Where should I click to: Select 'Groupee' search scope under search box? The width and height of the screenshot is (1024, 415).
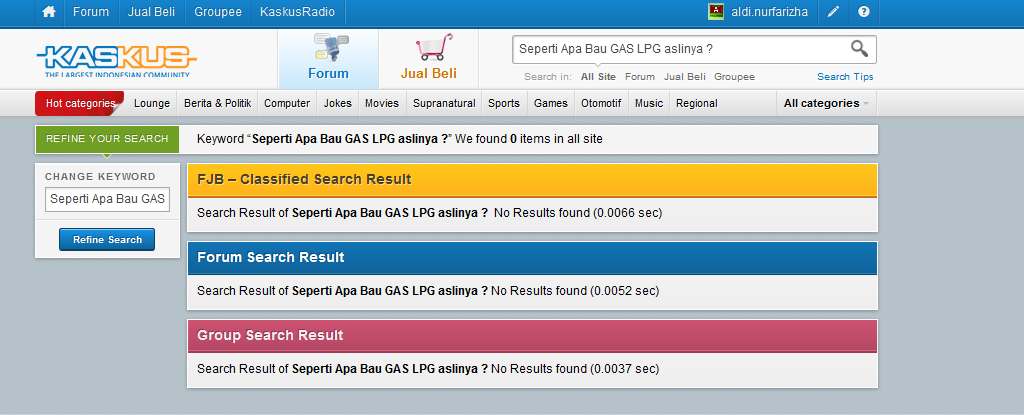(734, 77)
